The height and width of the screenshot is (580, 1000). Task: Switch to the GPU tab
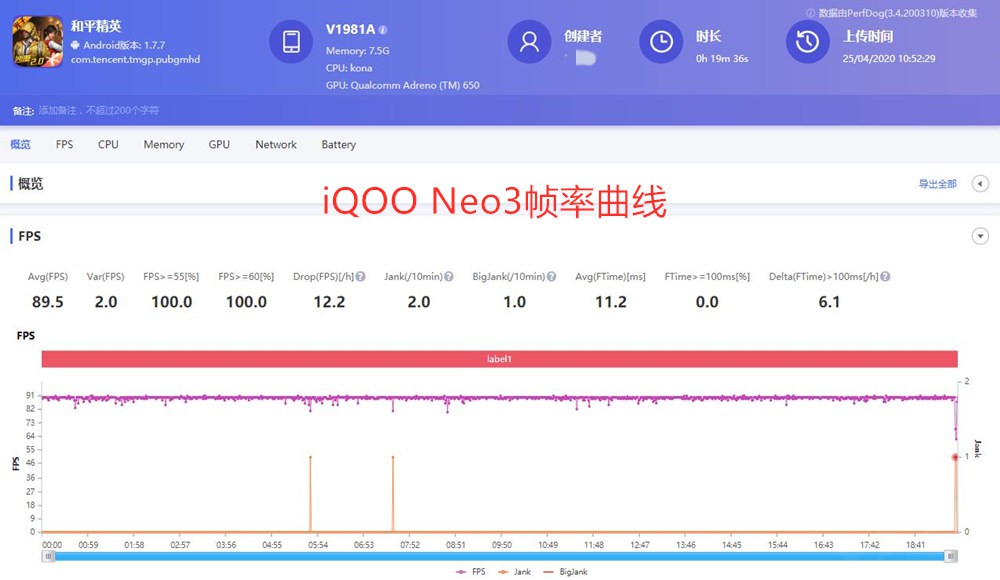tap(219, 144)
